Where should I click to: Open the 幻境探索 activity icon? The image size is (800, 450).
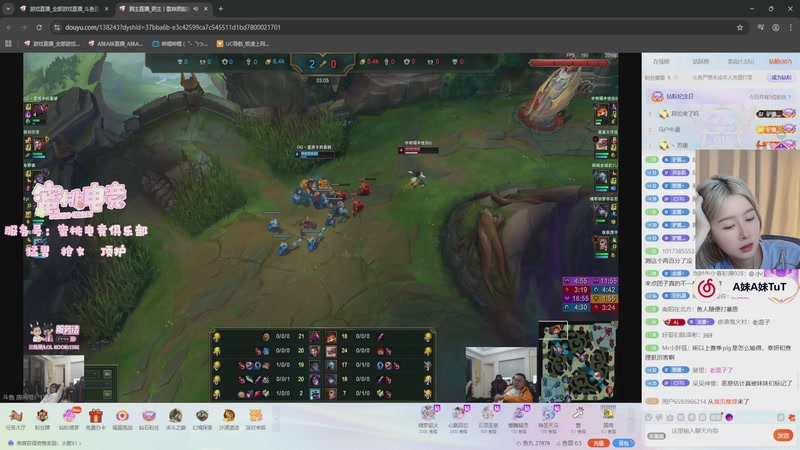[202, 420]
